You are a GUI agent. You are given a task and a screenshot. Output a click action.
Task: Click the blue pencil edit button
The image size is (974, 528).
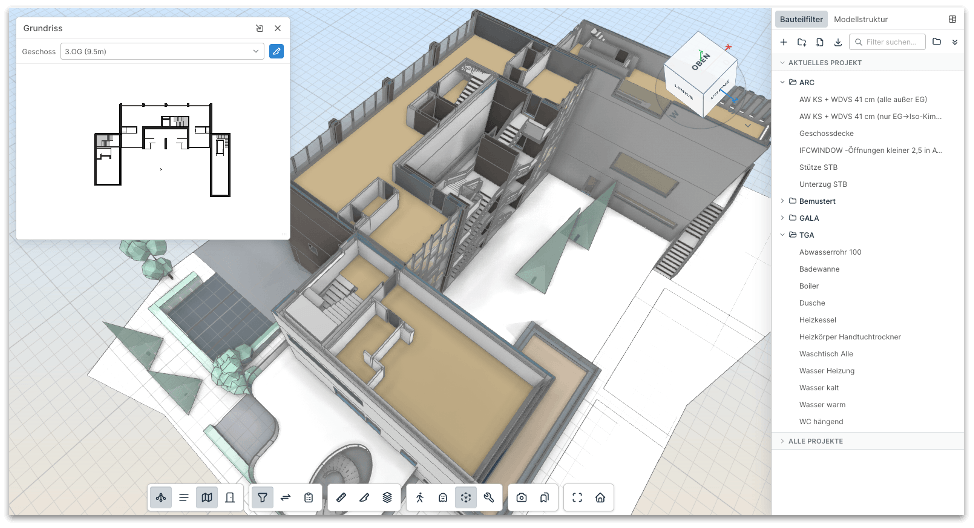pos(276,52)
